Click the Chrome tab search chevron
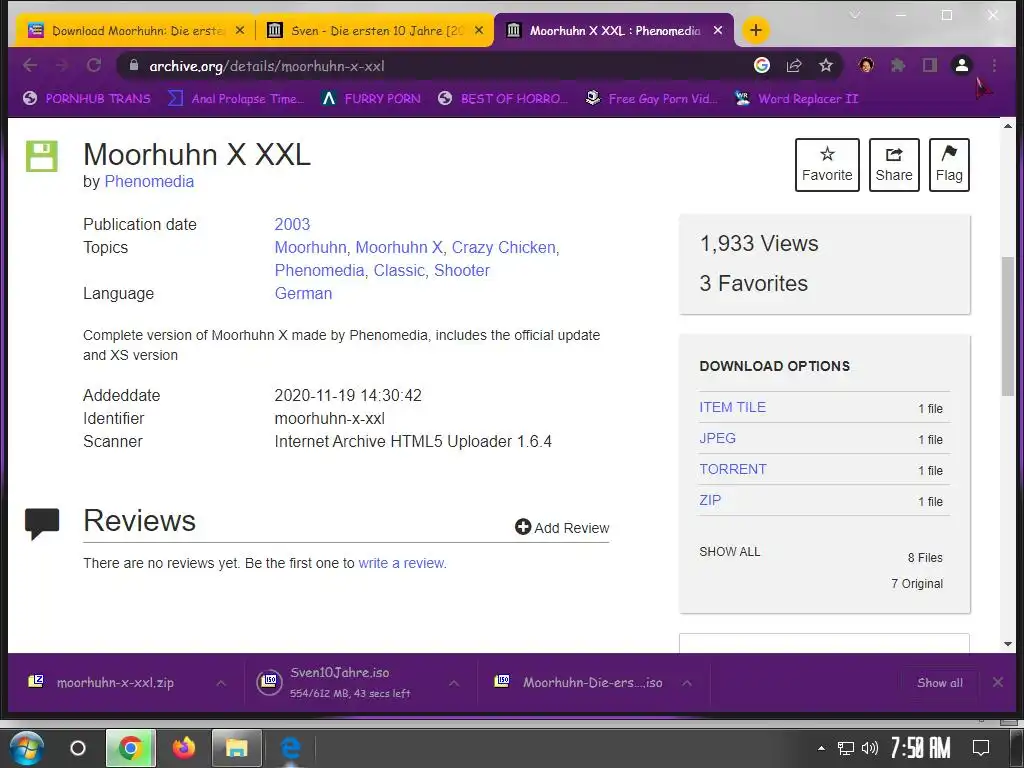The width and height of the screenshot is (1024, 768). click(855, 14)
